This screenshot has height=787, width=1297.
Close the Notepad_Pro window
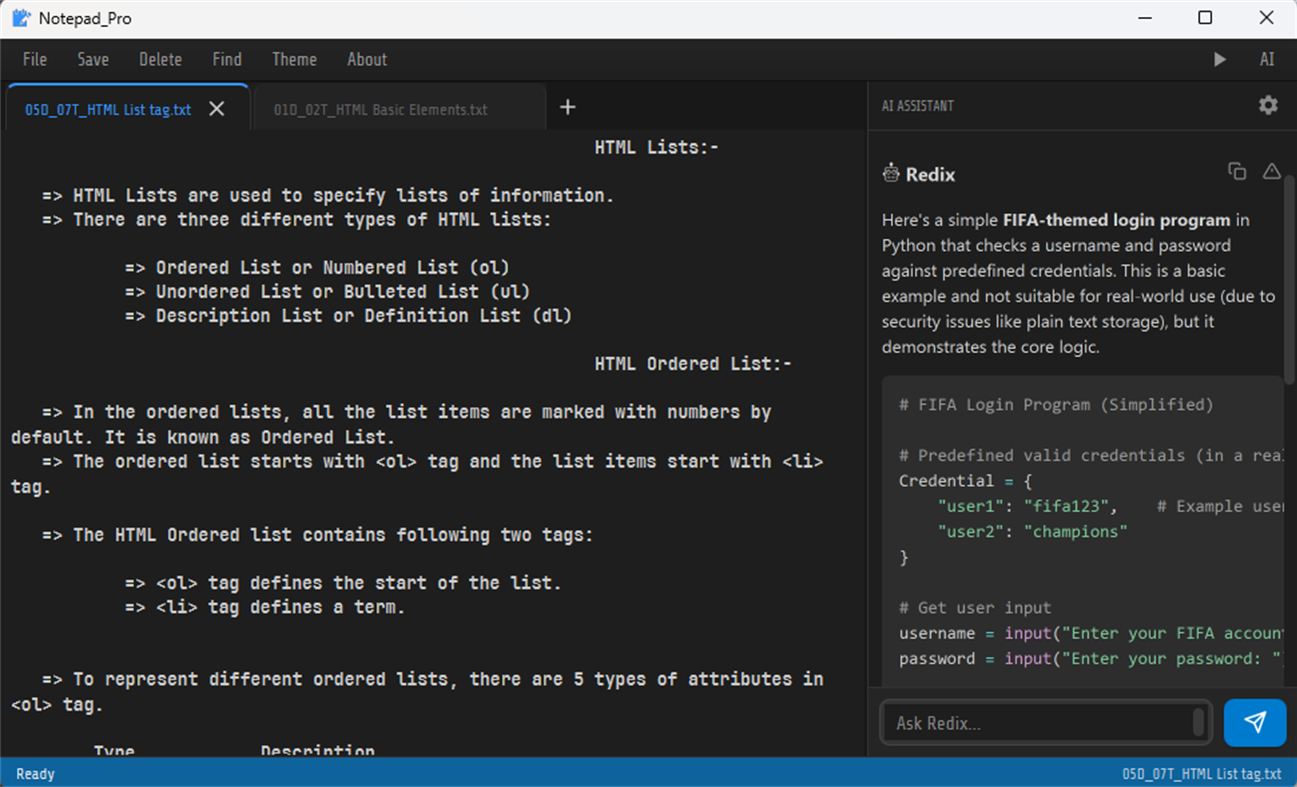pos(1267,18)
